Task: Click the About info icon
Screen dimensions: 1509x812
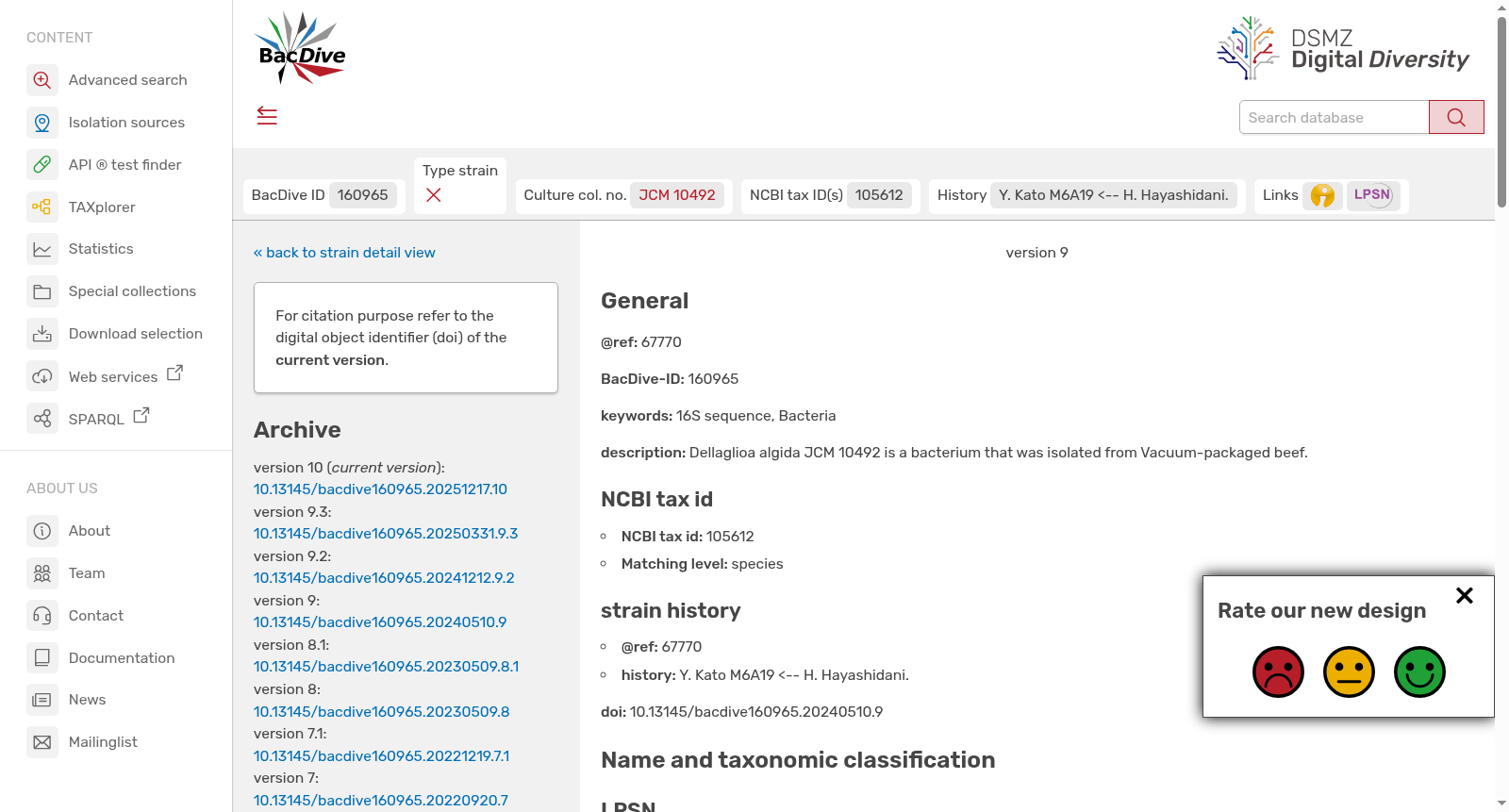Action: pyautogui.click(x=42, y=531)
